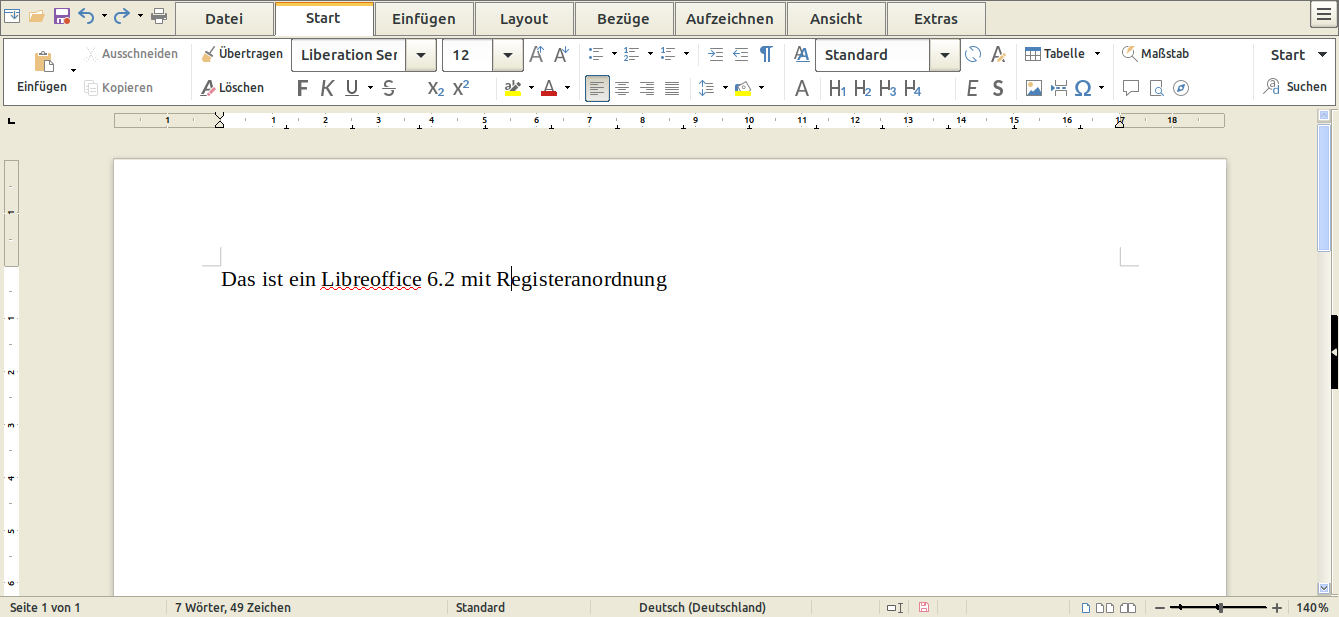Center the paragraph horizontally
1339x617 pixels.
pos(622,88)
